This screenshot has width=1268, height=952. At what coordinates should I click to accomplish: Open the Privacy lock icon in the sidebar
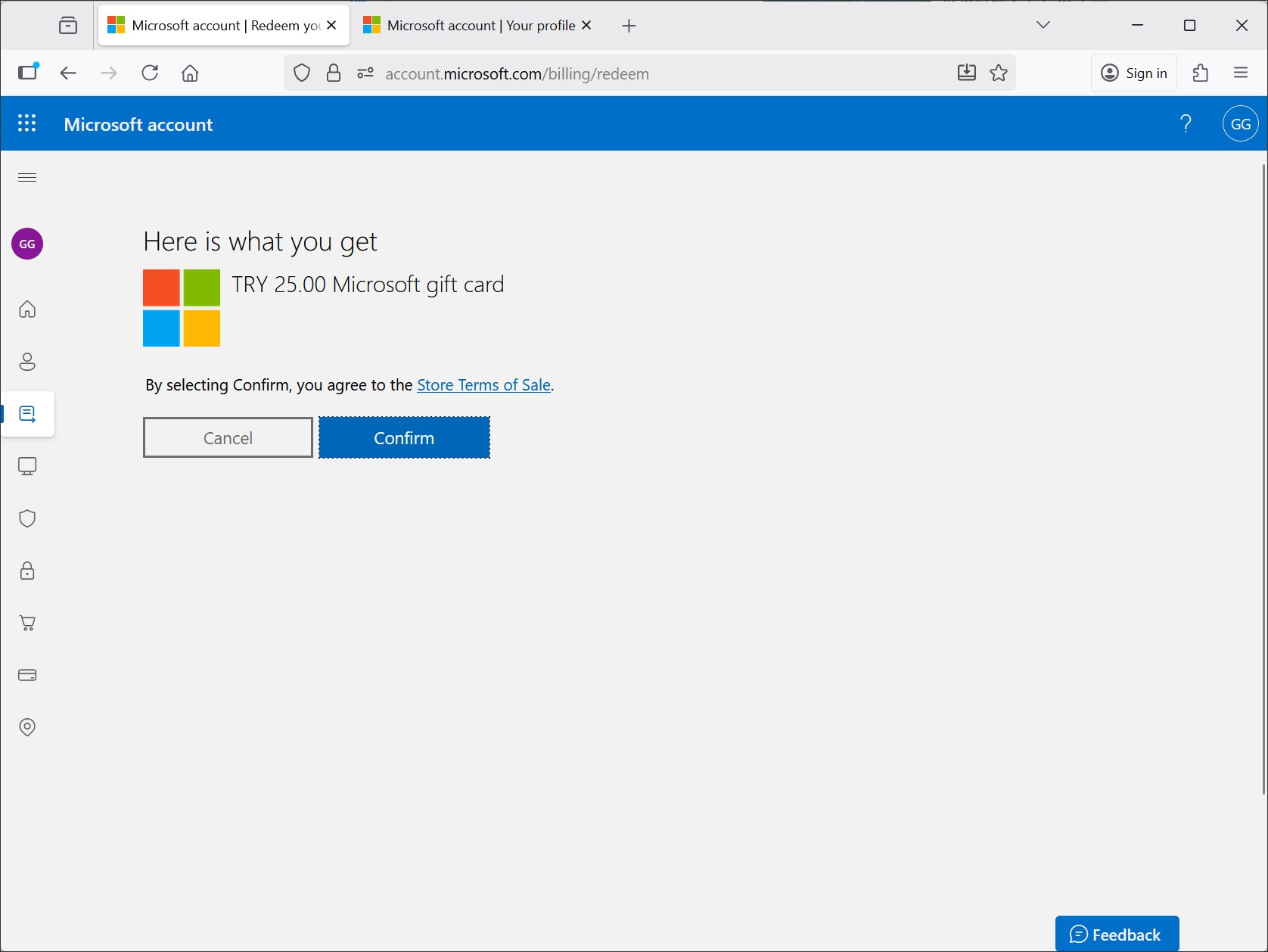click(x=27, y=571)
